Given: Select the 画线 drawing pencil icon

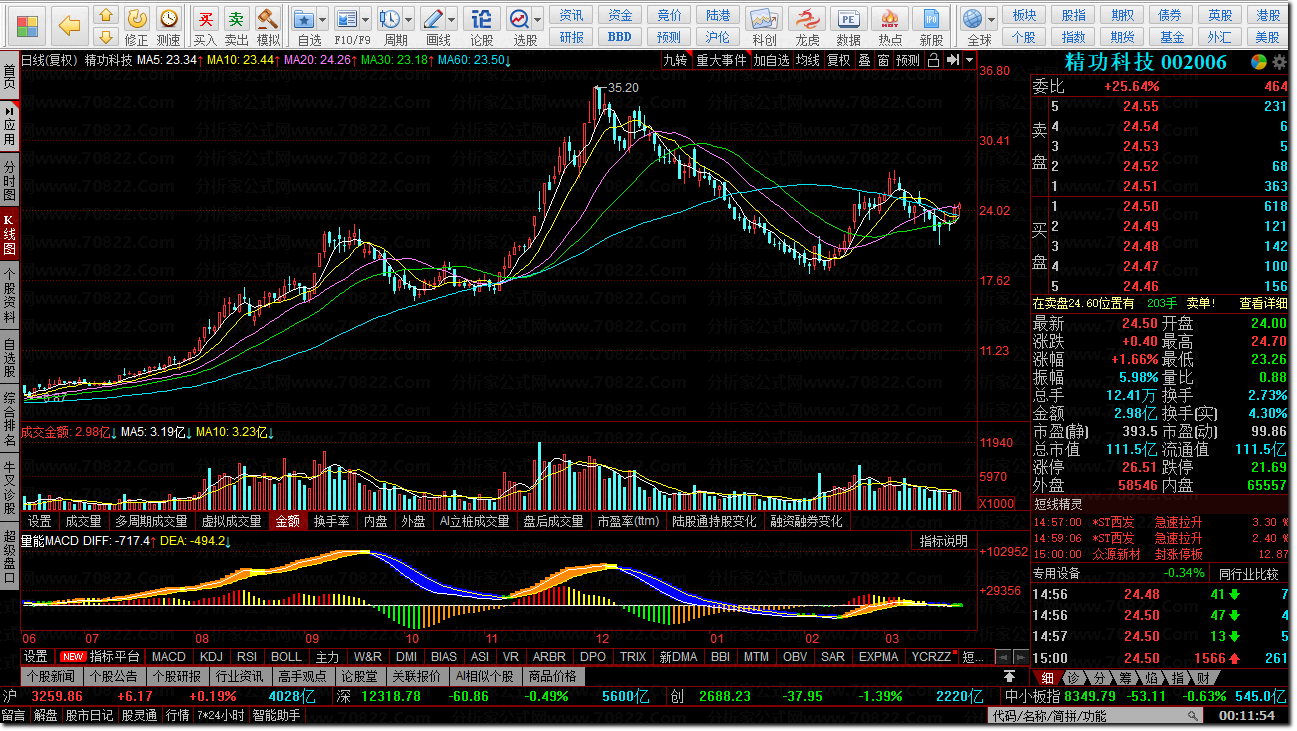Looking at the screenshot, I should point(433,18).
